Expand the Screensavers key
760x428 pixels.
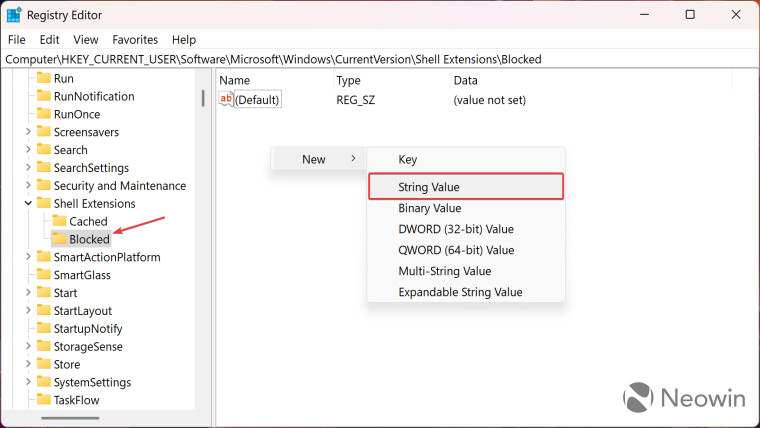(x=28, y=132)
